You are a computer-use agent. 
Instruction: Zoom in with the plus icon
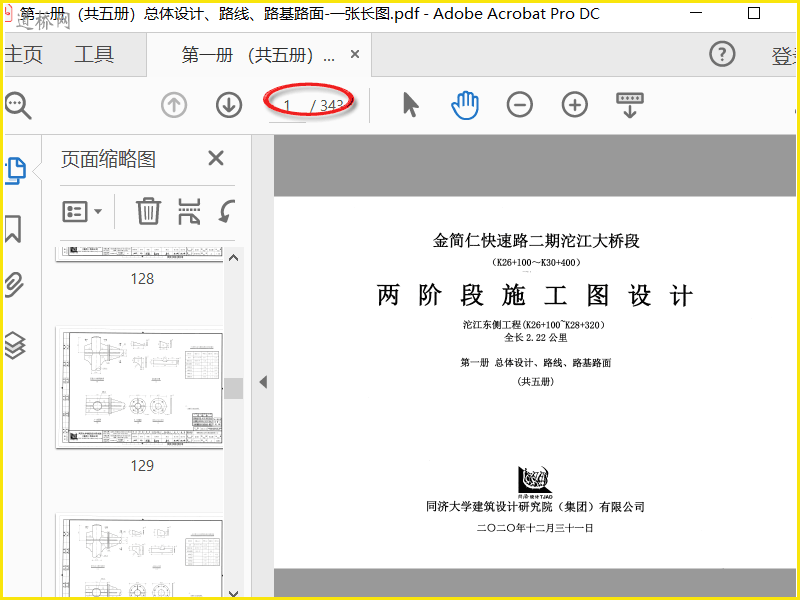(575, 105)
